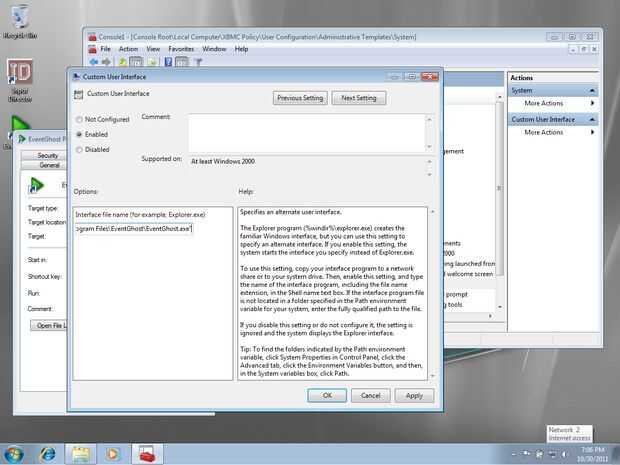Open the File menu
Image resolution: width=620 pixels, height=465 pixels.
[105, 49]
